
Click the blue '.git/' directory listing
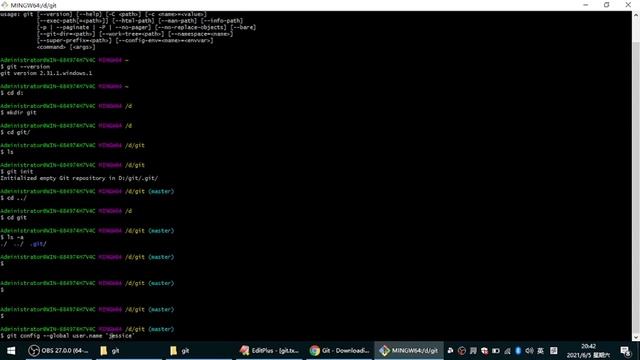click(x=38, y=244)
